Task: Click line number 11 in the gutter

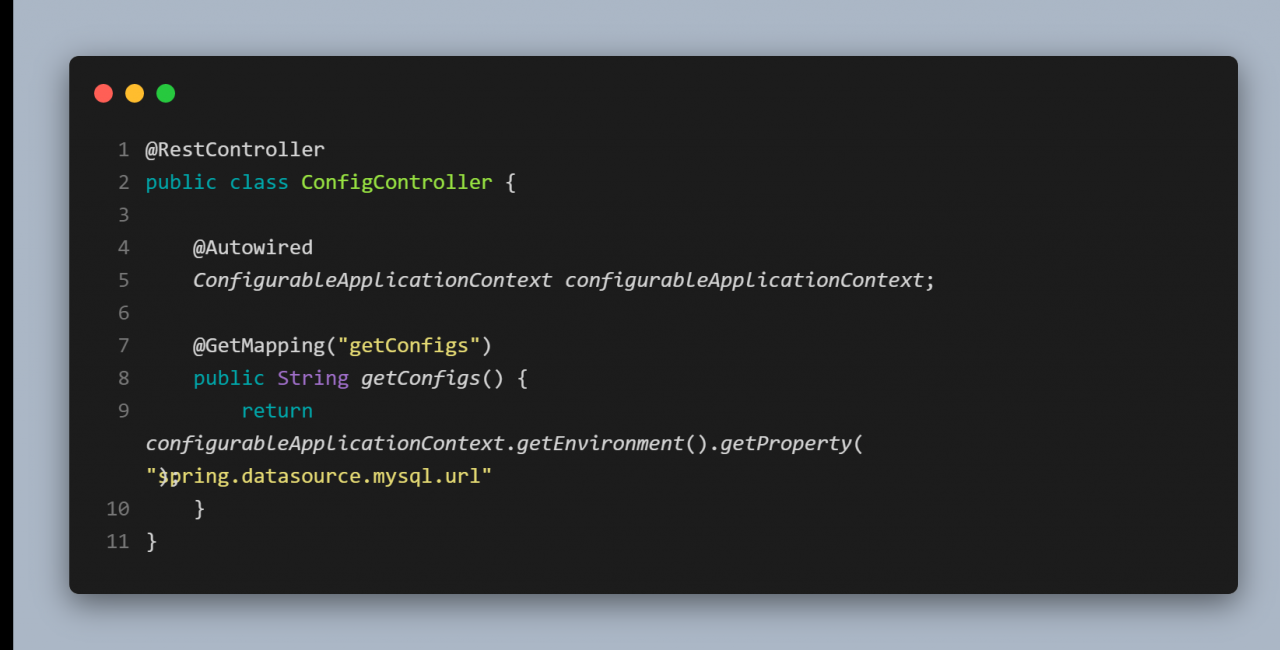Action: pos(118,541)
